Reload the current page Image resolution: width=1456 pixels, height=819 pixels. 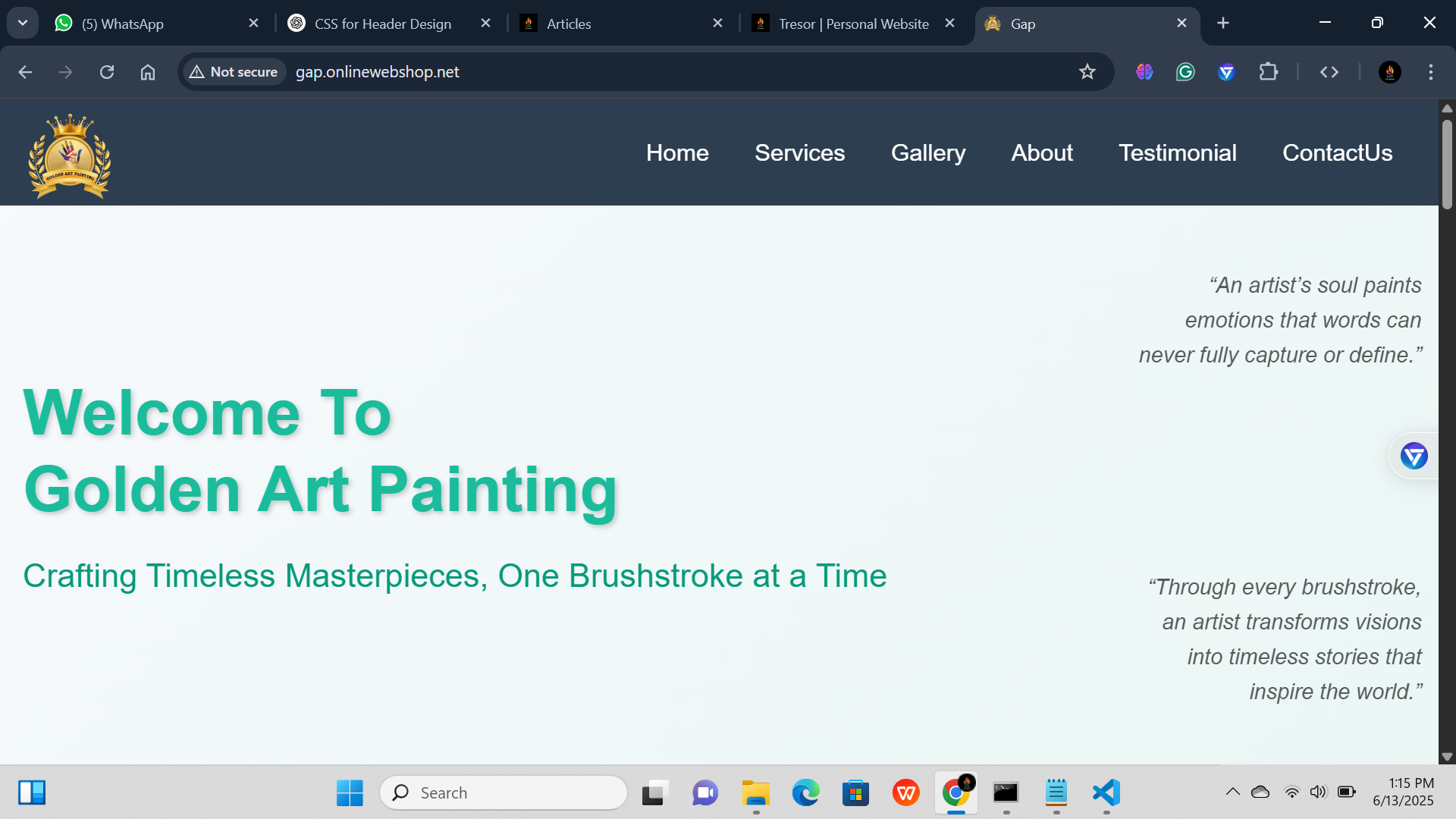coord(107,72)
